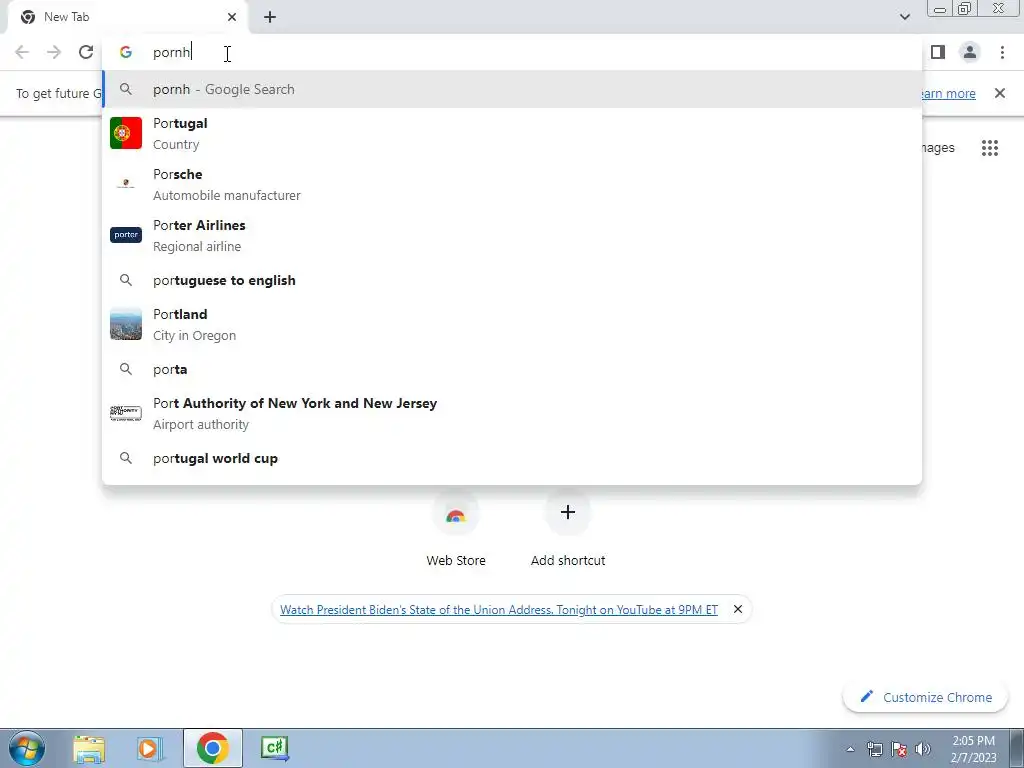The height and width of the screenshot is (768, 1024).
Task: Open a new tab with plus button
Action: click(x=270, y=17)
